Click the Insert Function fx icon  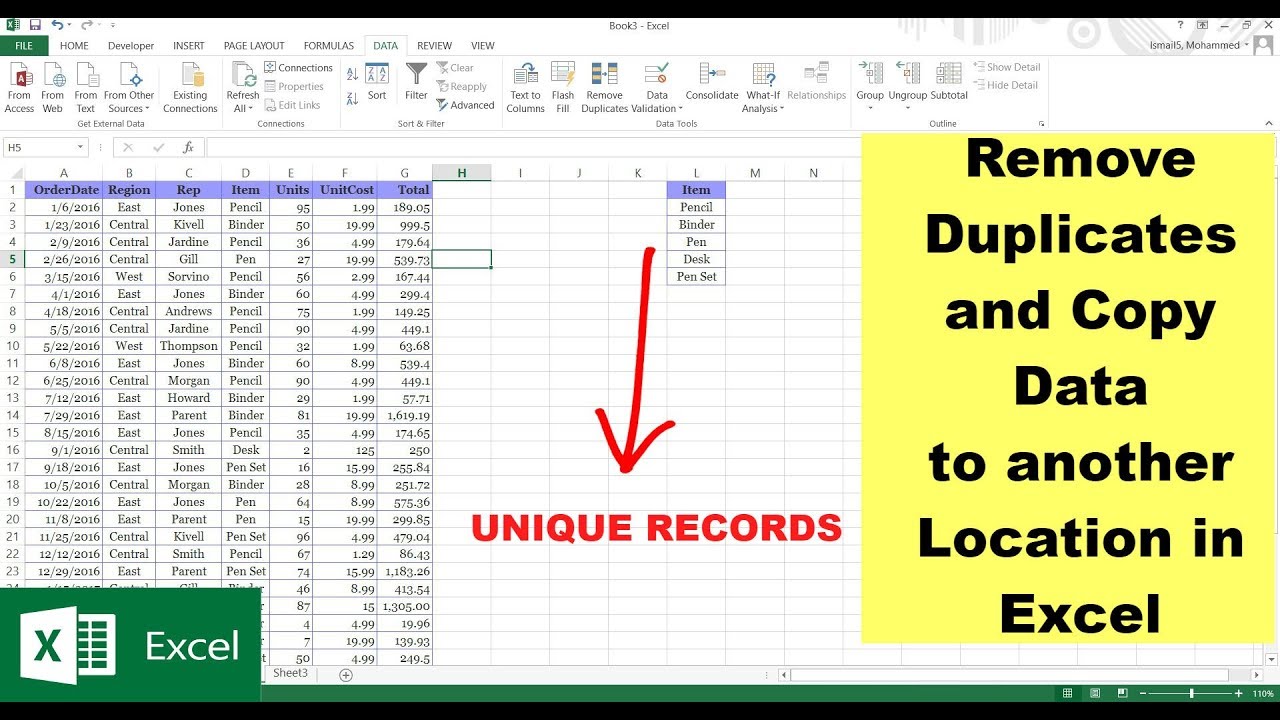188,147
